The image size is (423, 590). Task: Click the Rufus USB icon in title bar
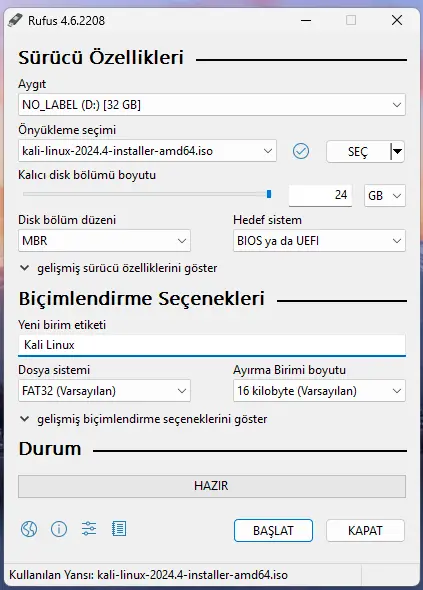(x=15, y=20)
